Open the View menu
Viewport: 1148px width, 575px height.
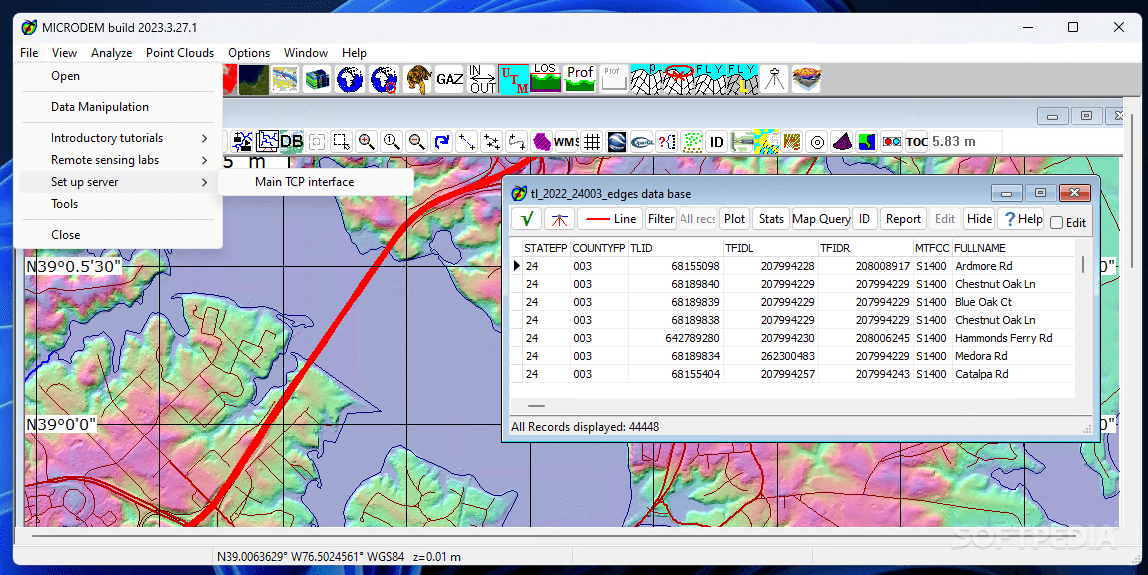pos(64,53)
